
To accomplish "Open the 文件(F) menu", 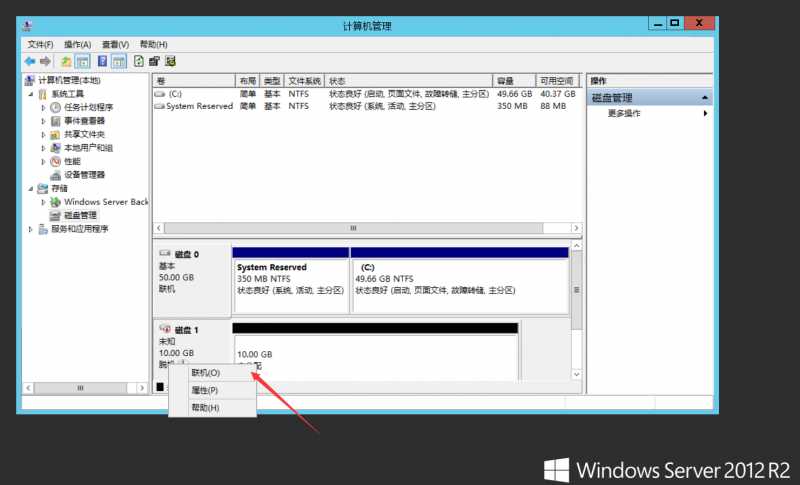I will tap(40, 44).
